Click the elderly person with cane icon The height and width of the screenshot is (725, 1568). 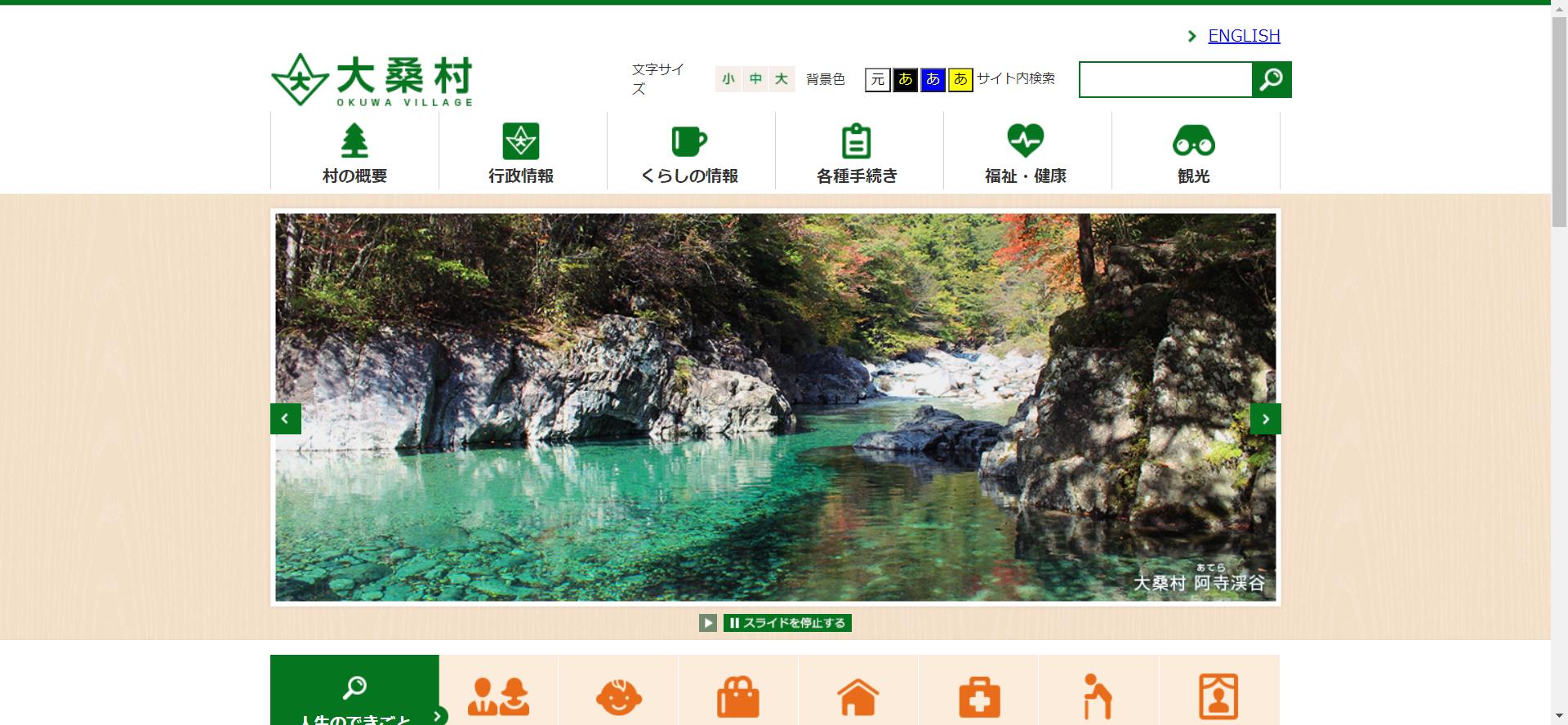pyautogui.click(x=1098, y=696)
